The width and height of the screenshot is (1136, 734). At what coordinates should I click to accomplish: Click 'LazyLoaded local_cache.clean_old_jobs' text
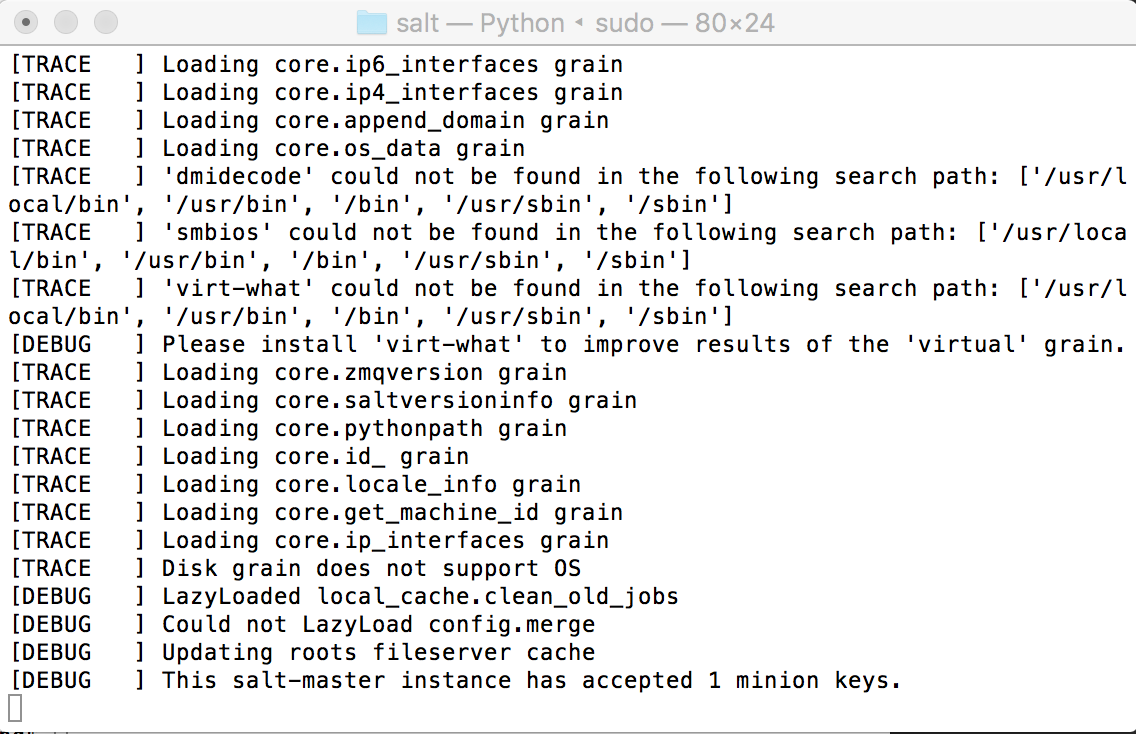click(420, 596)
